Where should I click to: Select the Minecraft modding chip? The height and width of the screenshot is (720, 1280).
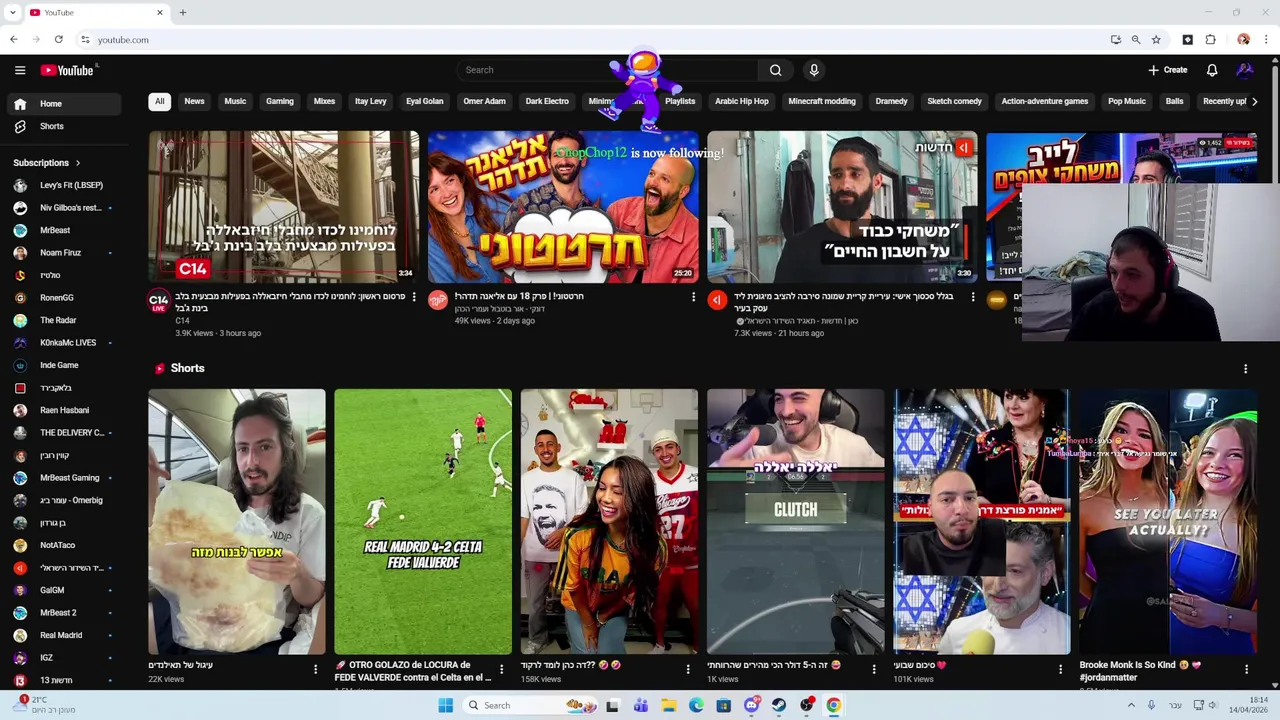(822, 101)
